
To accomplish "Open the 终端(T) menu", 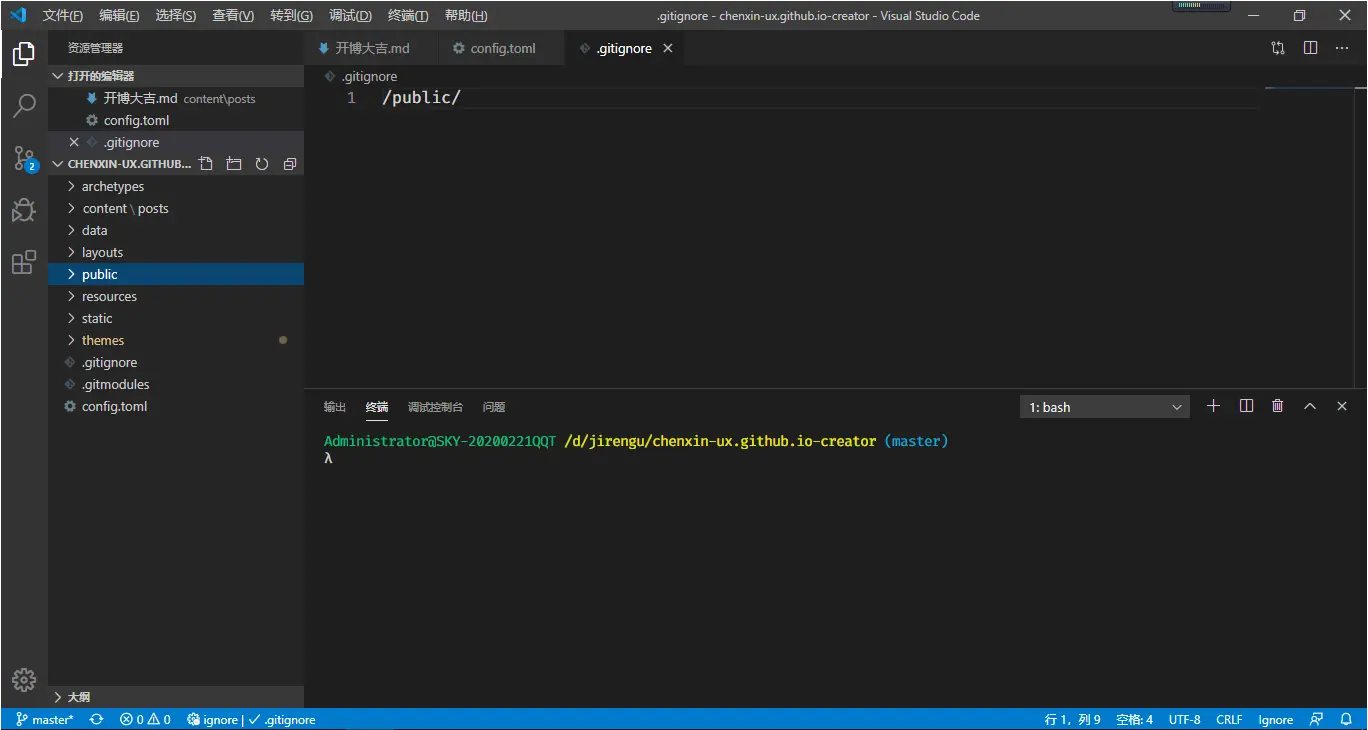I will [408, 16].
